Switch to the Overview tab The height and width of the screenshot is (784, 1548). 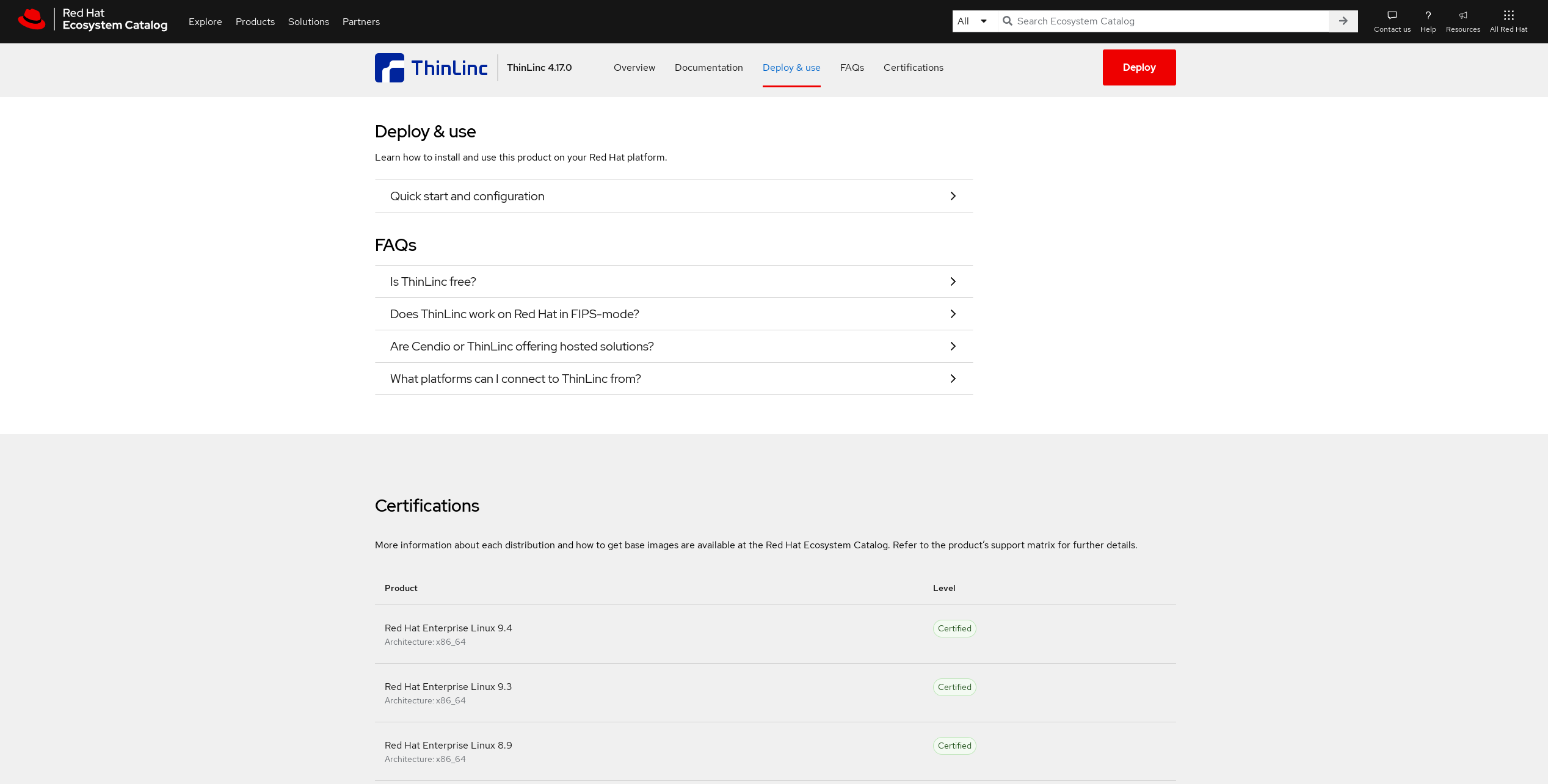[x=634, y=67]
